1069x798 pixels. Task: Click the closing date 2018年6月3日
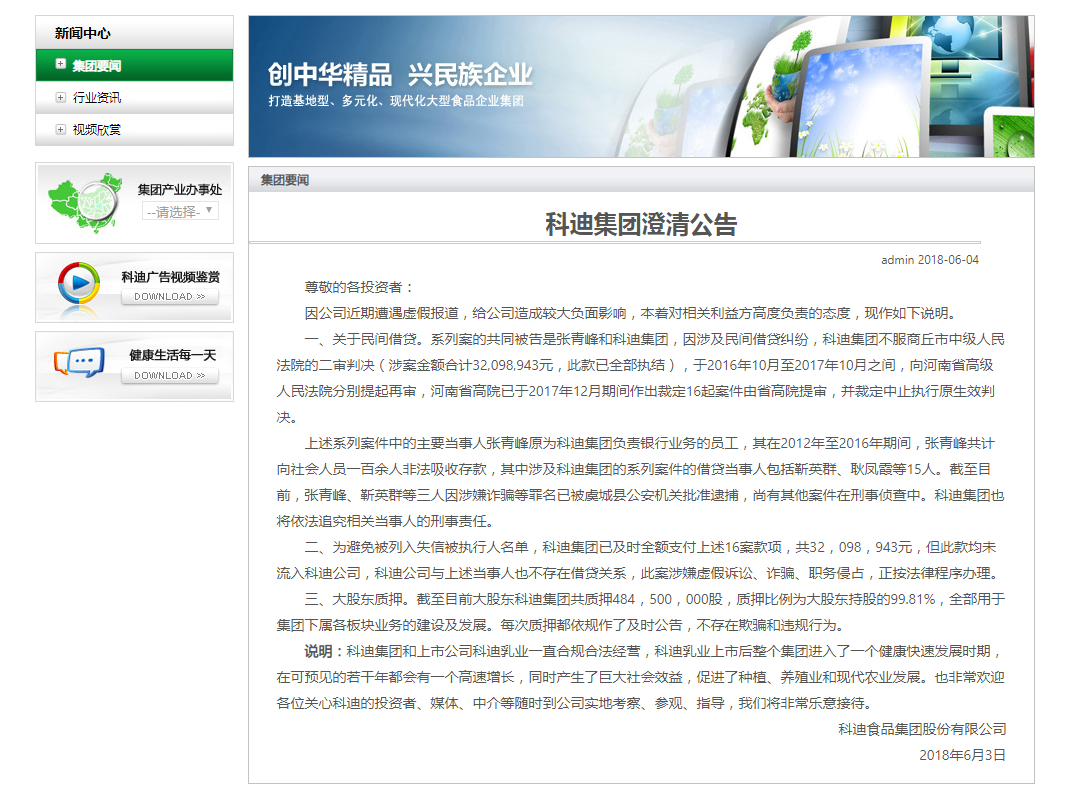962,755
